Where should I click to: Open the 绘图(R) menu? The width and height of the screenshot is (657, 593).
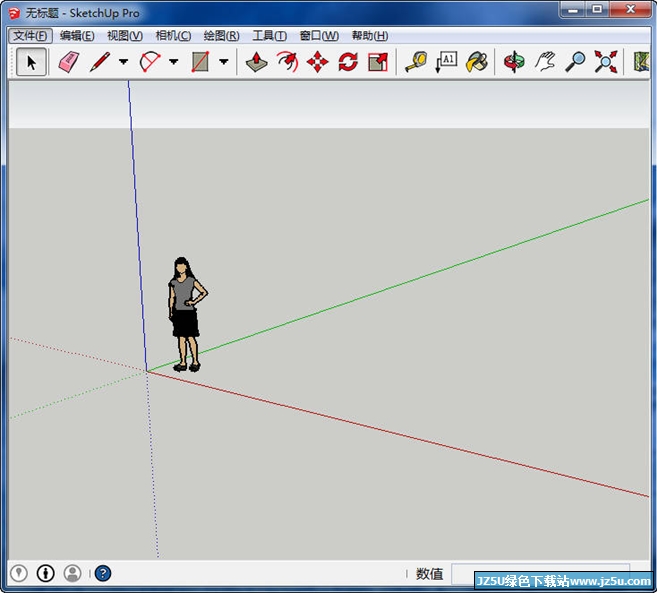221,36
